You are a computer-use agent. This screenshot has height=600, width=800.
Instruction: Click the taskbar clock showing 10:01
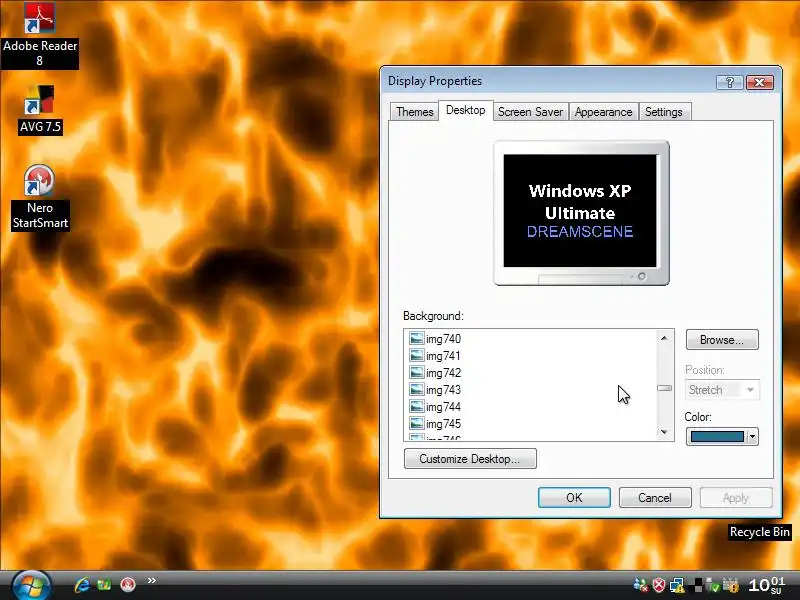pos(766,585)
